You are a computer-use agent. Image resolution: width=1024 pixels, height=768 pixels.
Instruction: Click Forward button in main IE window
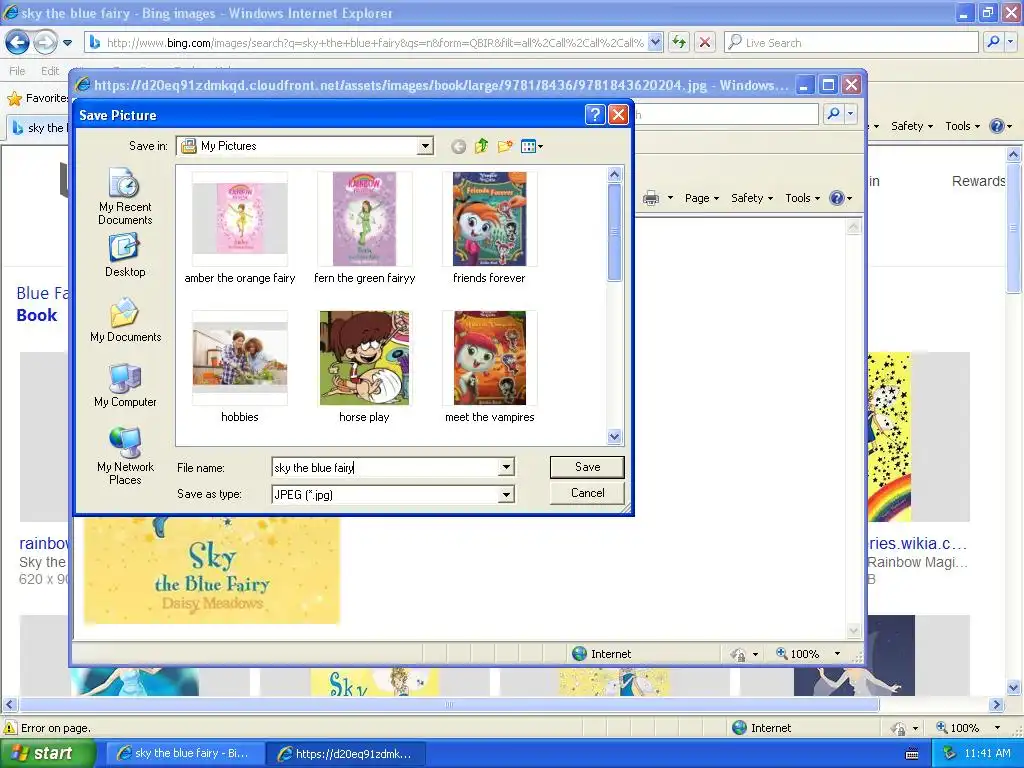(x=44, y=42)
